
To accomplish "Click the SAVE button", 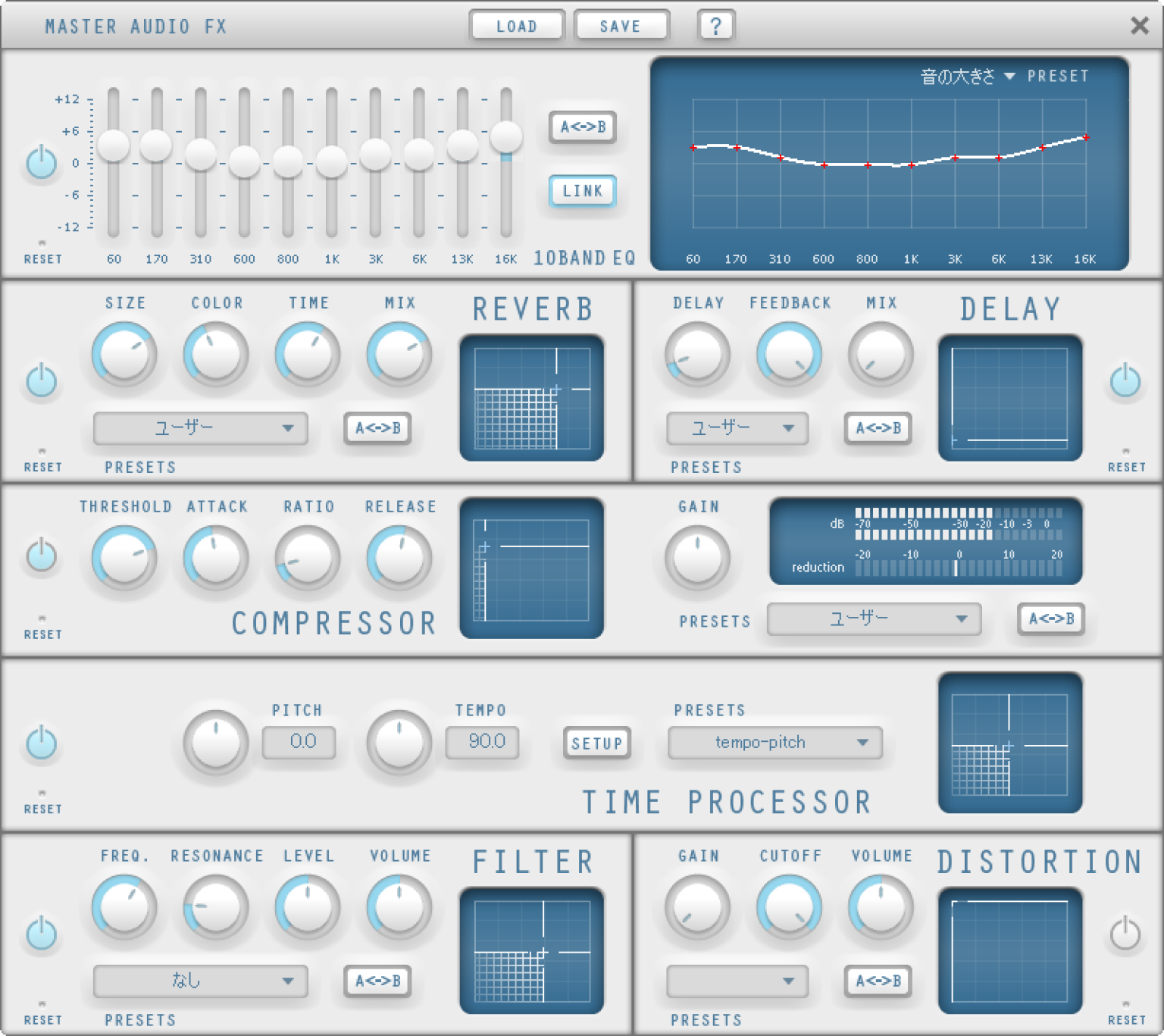I will (x=621, y=25).
